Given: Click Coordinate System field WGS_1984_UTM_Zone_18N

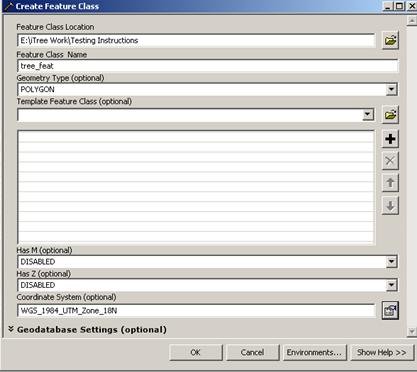Looking at the screenshot, I should coord(196,311).
